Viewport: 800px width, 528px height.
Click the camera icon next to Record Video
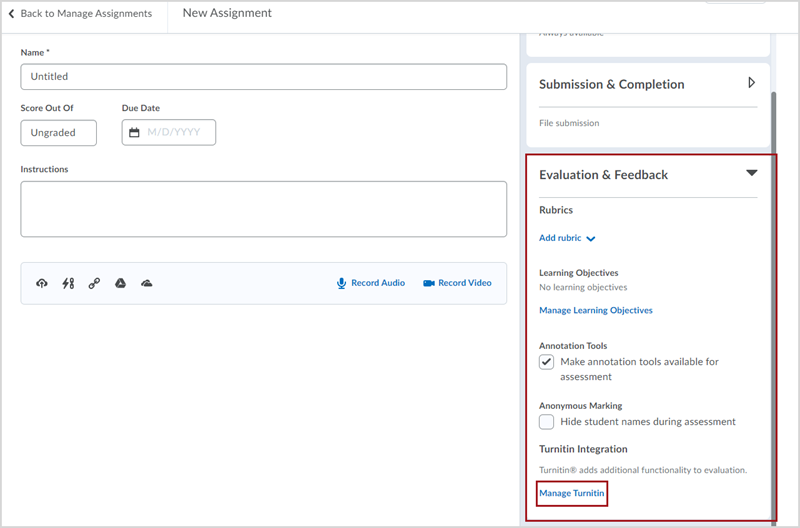429,283
